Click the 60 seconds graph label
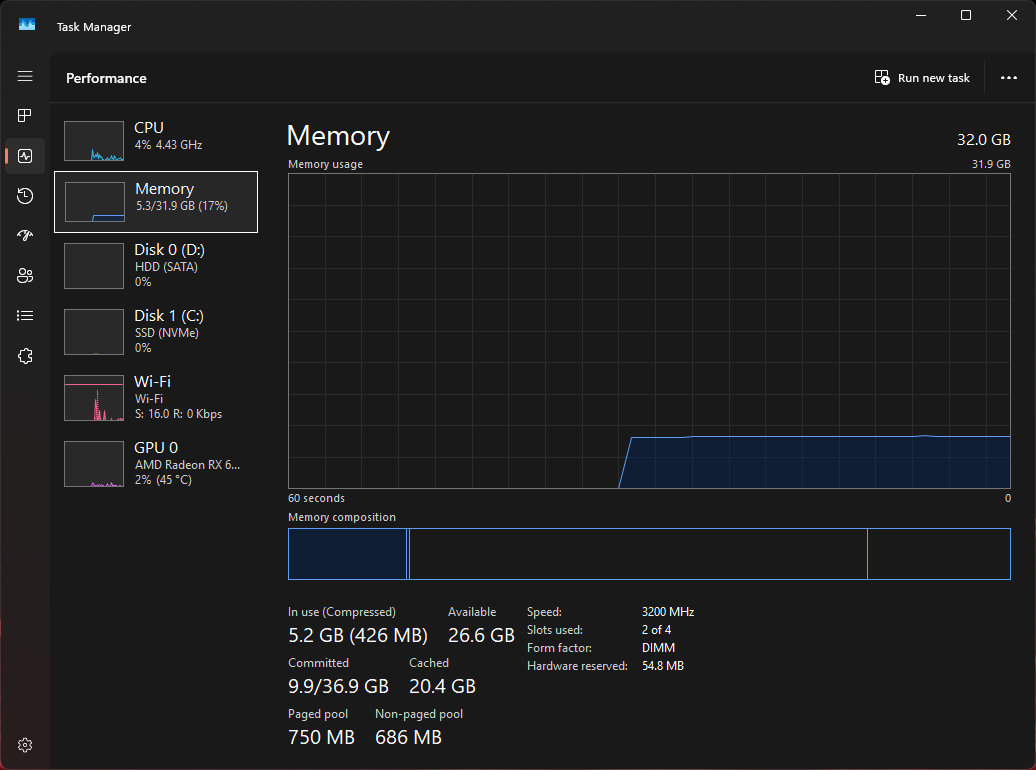 [316, 498]
